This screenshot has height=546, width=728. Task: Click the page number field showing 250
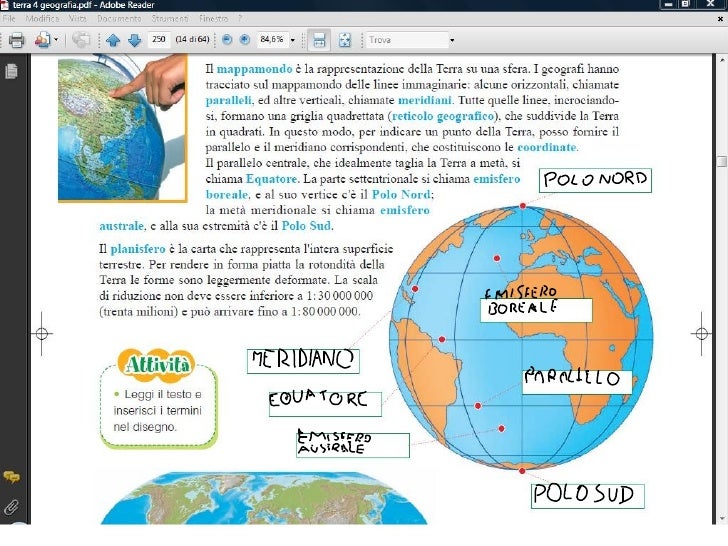pyautogui.click(x=159, y=39)
